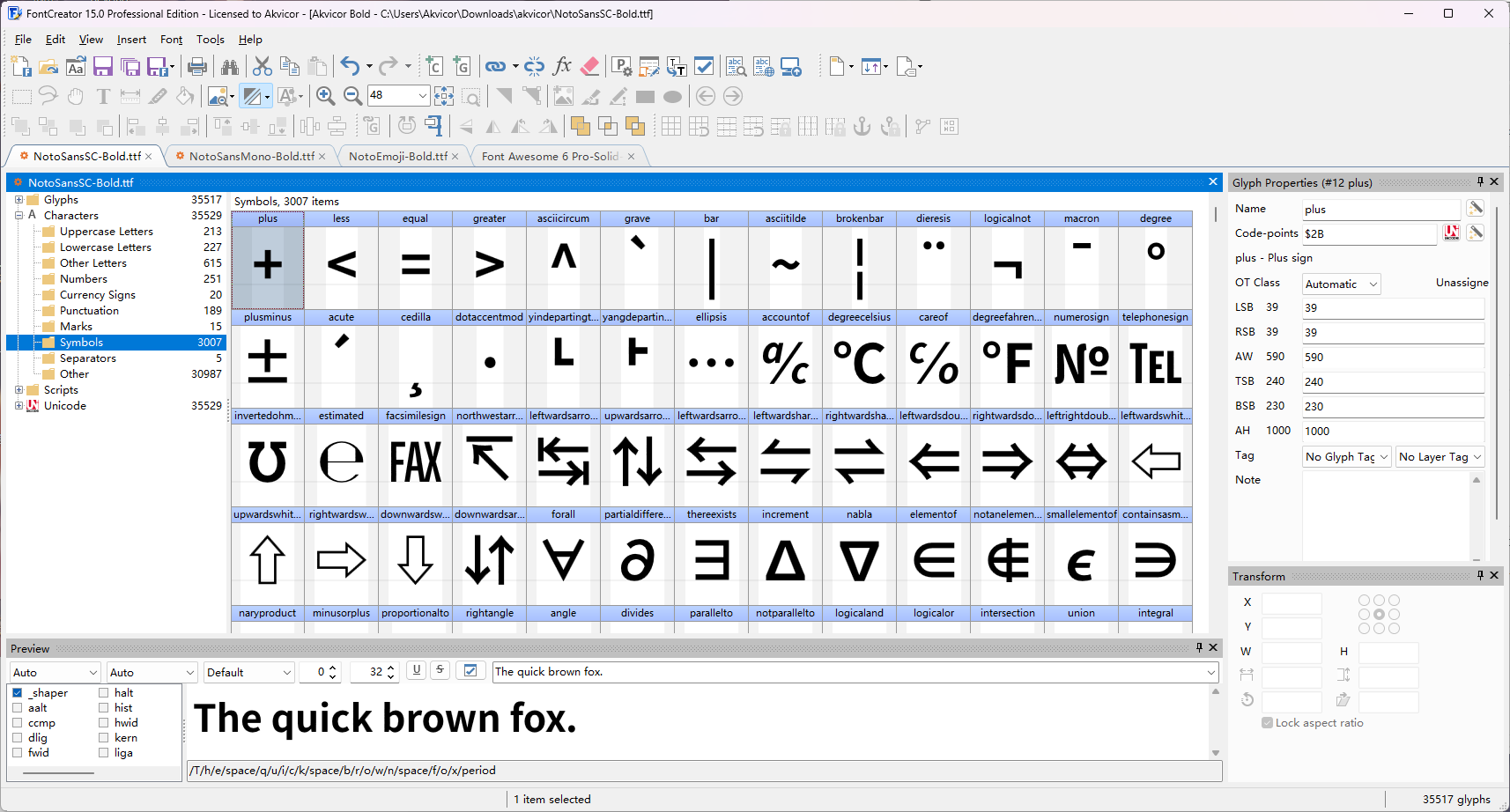This screenshot has height=812, width=1510.
Task: Select the Punctuation category
Action: pos(89,311)
